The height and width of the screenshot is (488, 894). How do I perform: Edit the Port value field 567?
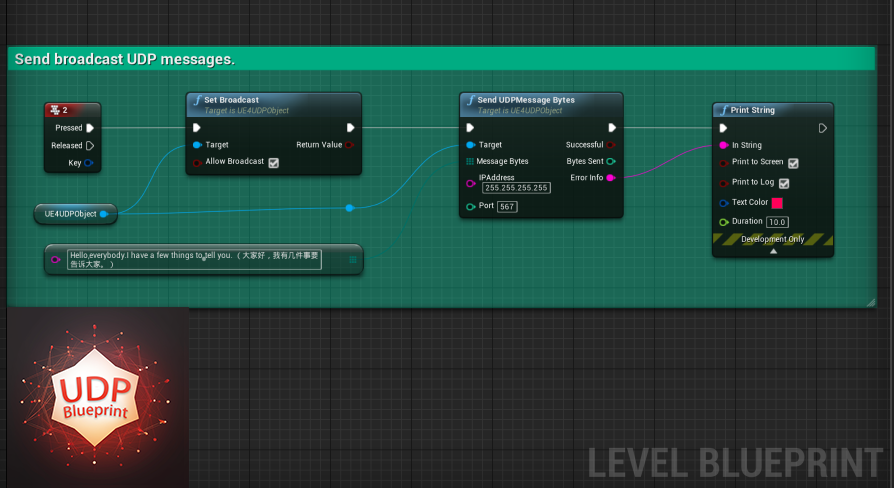click(x=507, y=206)
